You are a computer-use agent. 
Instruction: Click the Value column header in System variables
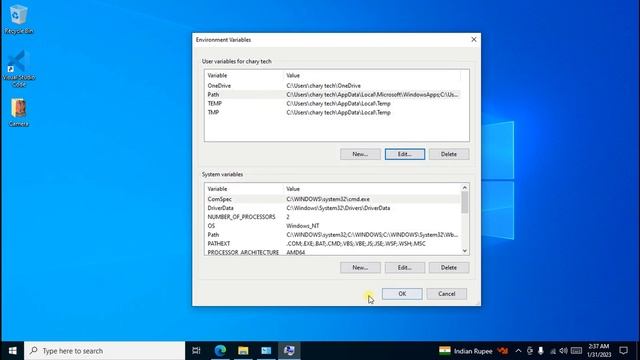pyautogui.click(x=372, y=189)
